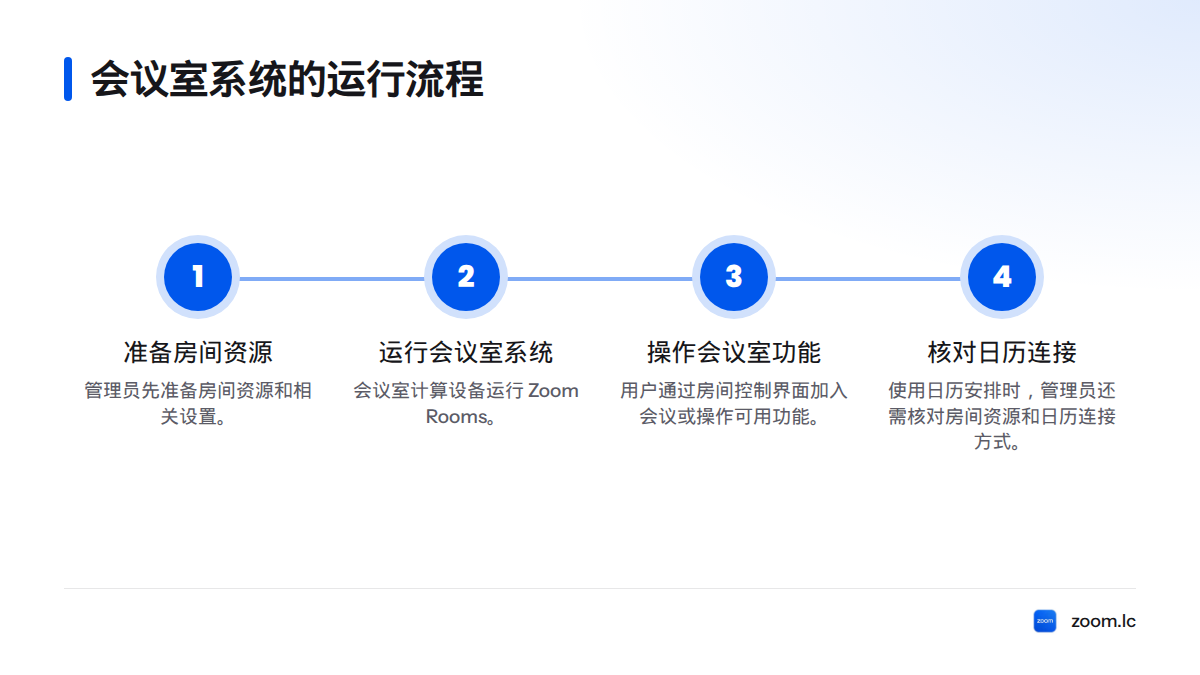
Task: Click the step 2 circle icon
Action: 466,277
